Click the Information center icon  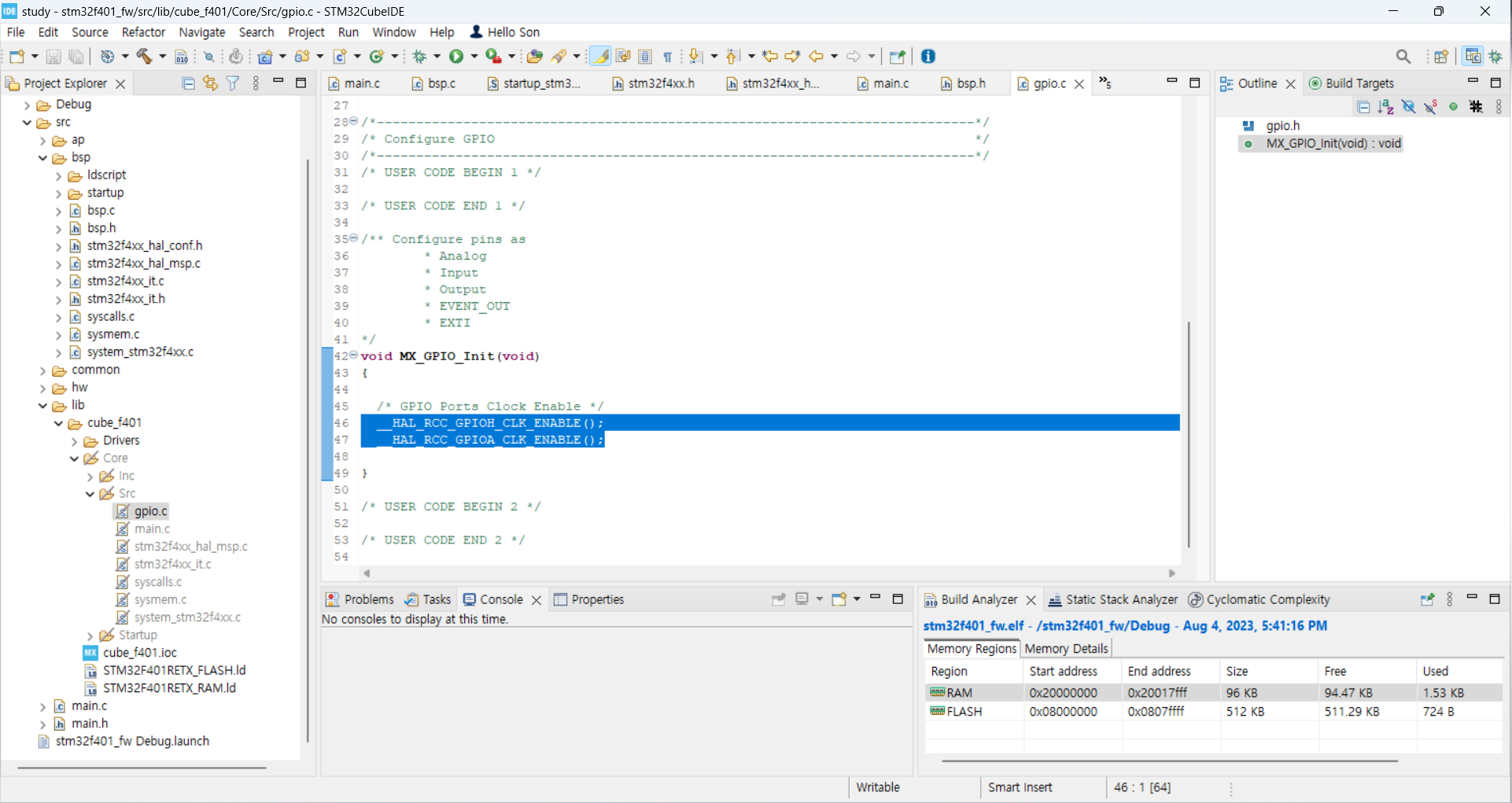click(x=928, y=57)
